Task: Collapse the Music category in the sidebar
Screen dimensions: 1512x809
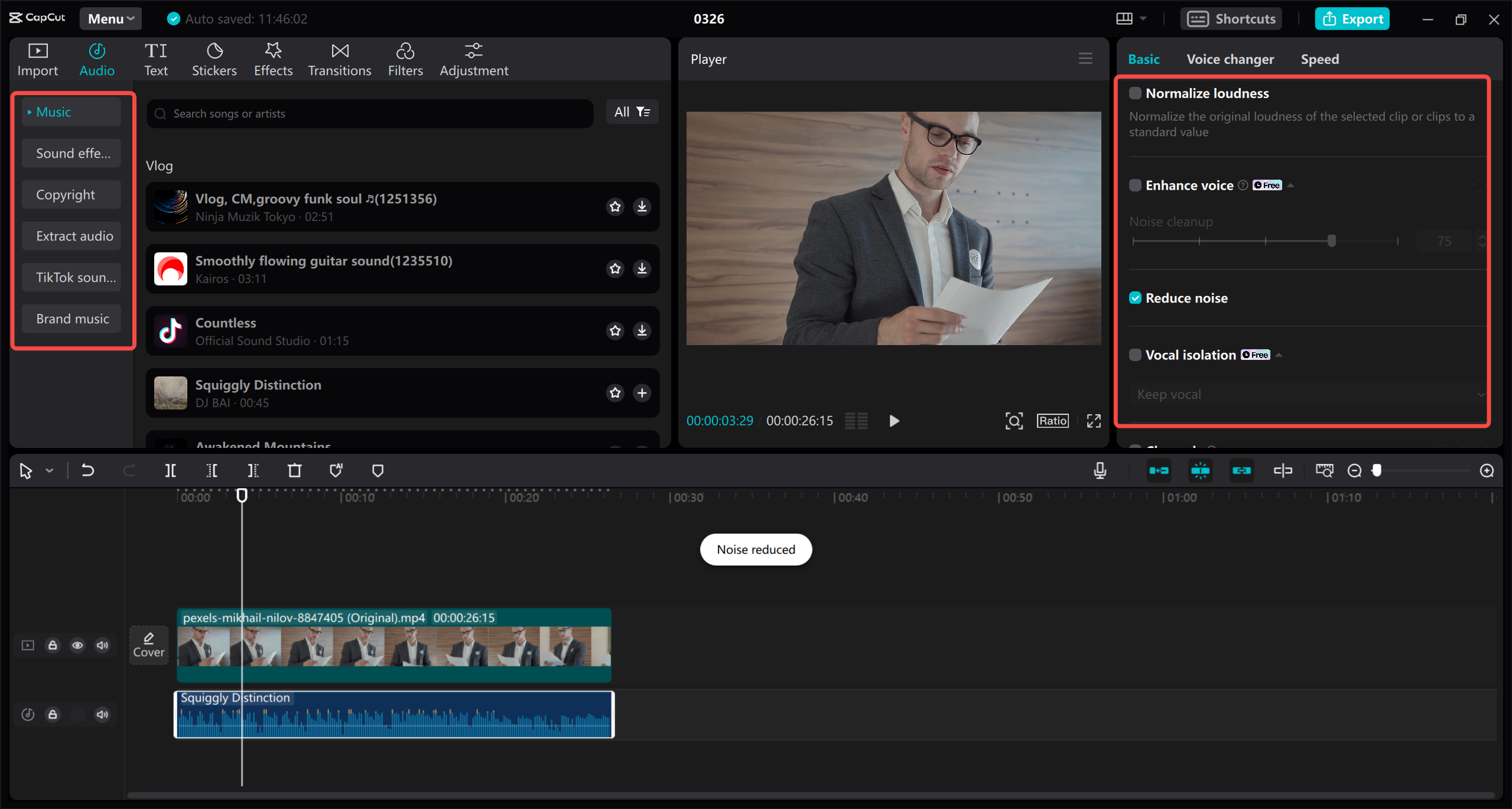Action: 29,111
